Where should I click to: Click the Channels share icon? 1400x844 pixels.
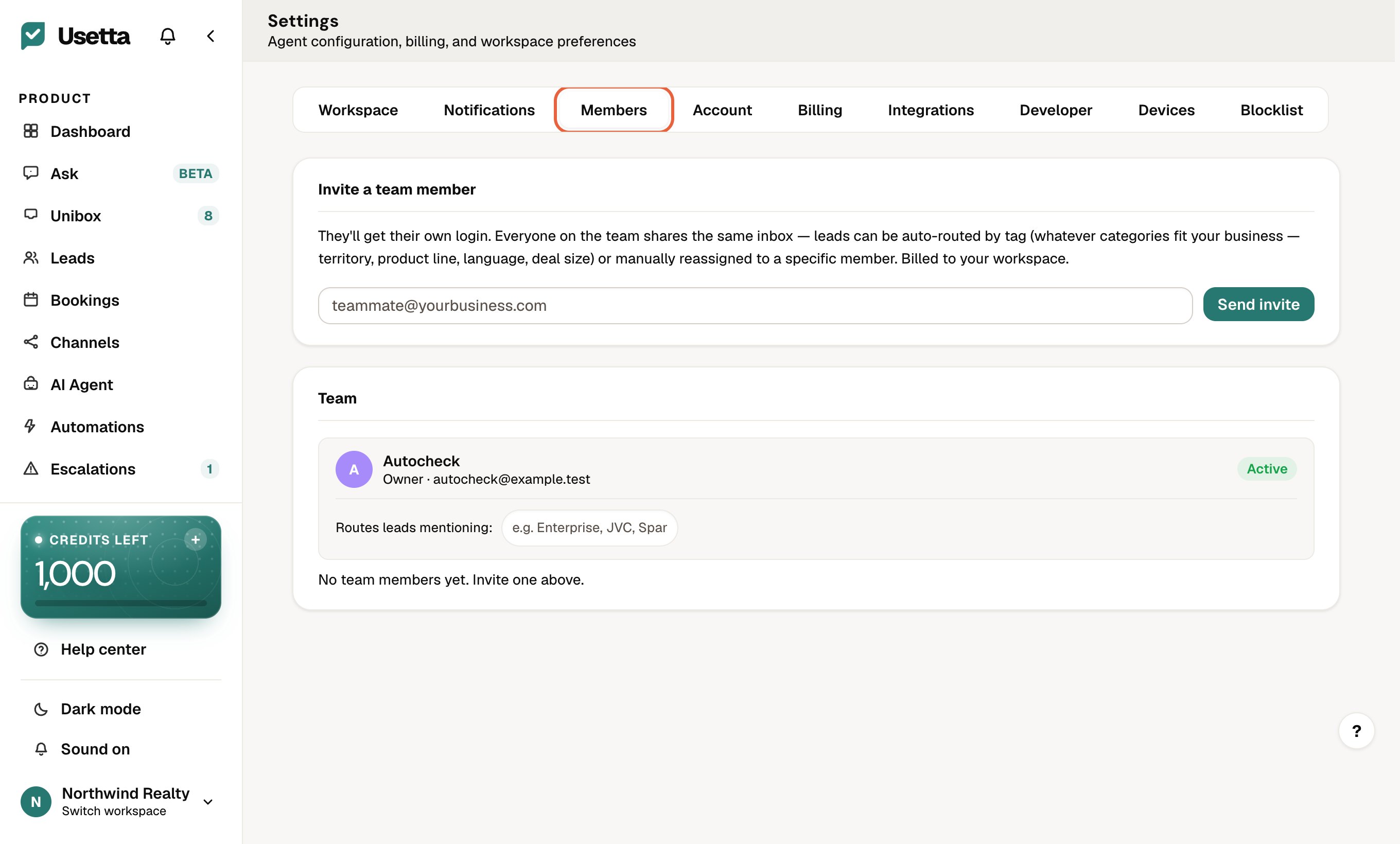tap(31, 342)
